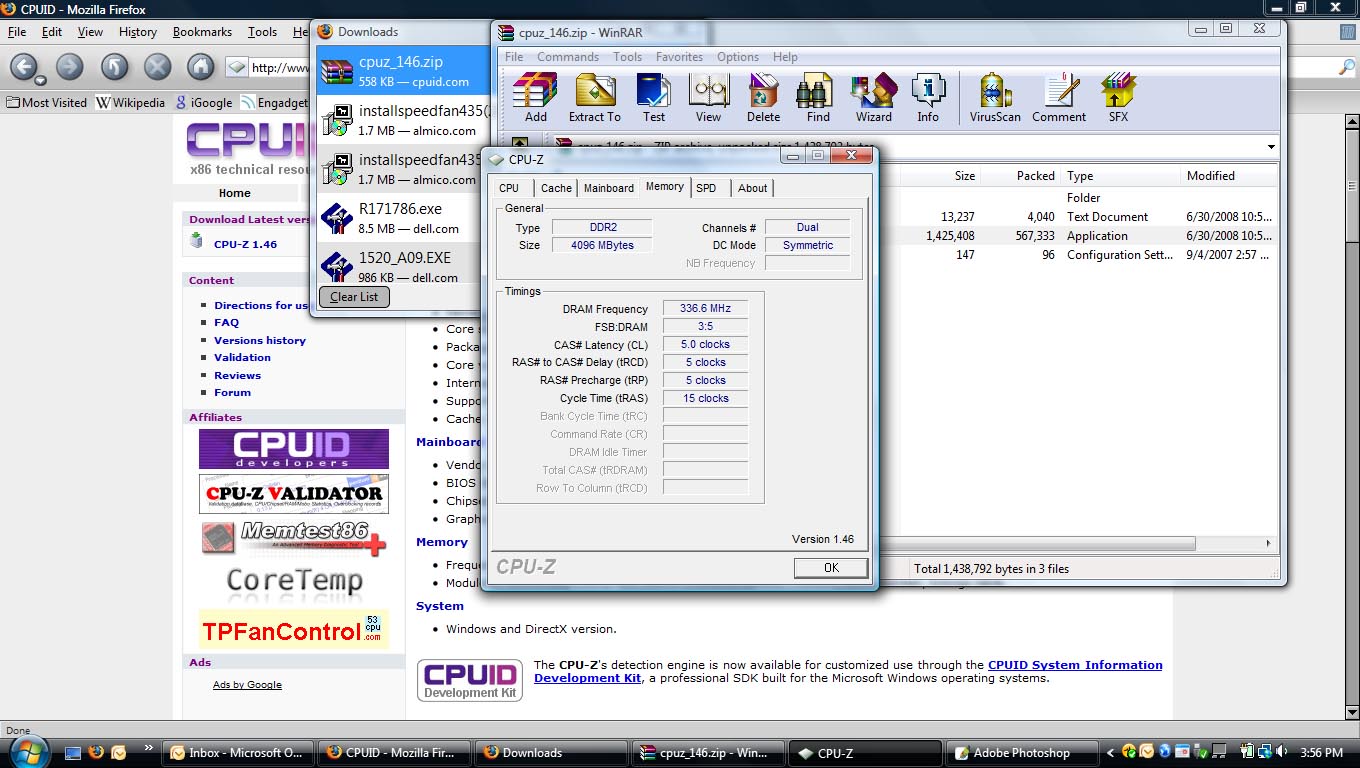Click CPU-Z Validator affiliate banner

tap(294, 494)
